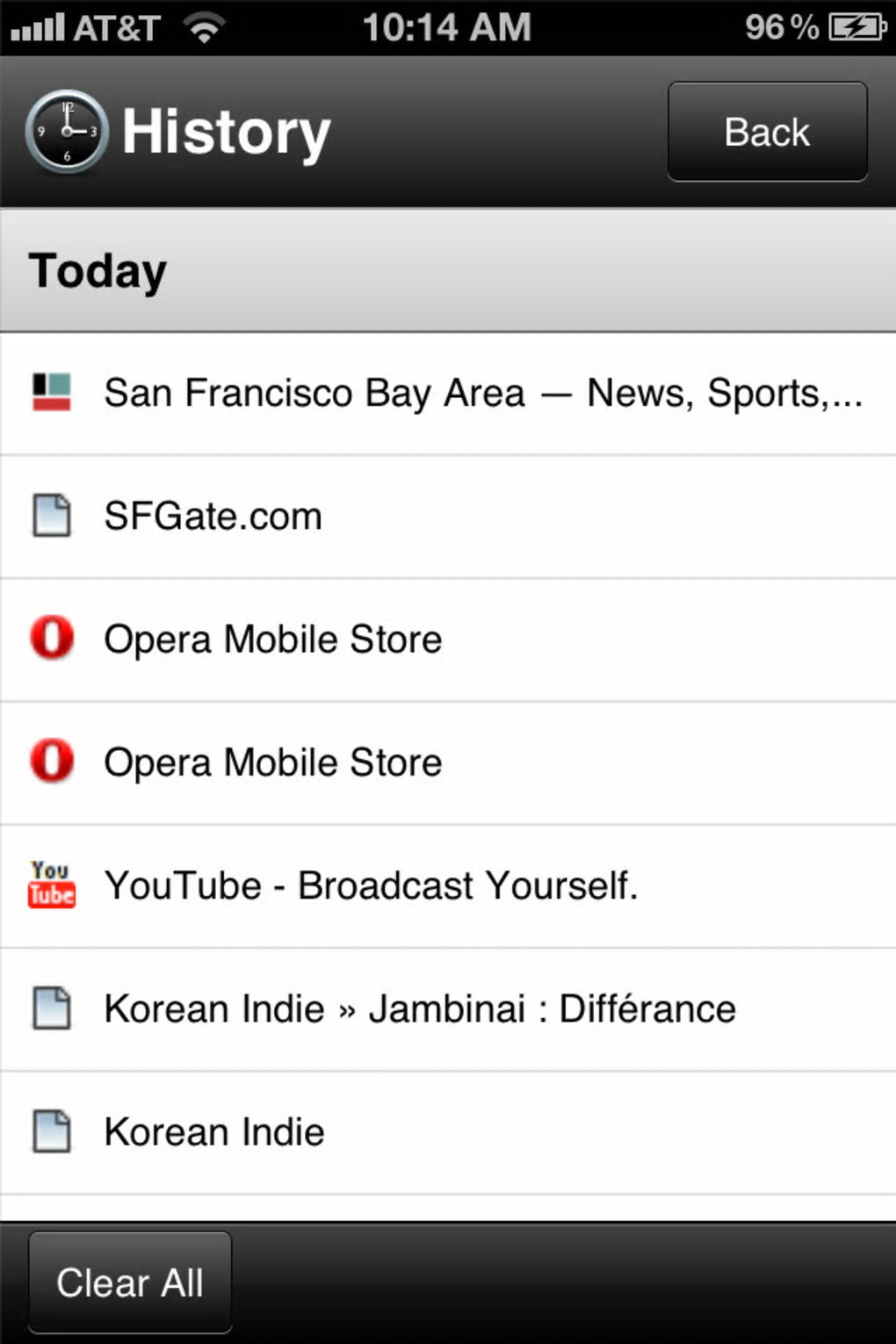Tap the cellular signal bars
Viewport: 896px width, 1344px height.
click(38, 28)
